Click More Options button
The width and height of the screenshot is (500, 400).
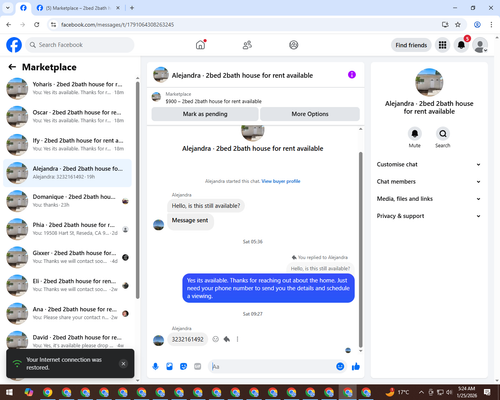coord(310,114)
